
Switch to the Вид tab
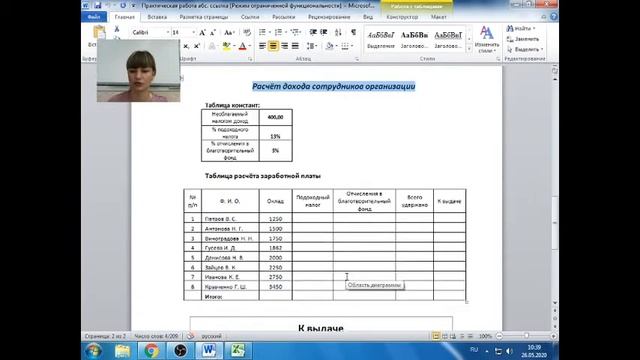tap(368, 17)
